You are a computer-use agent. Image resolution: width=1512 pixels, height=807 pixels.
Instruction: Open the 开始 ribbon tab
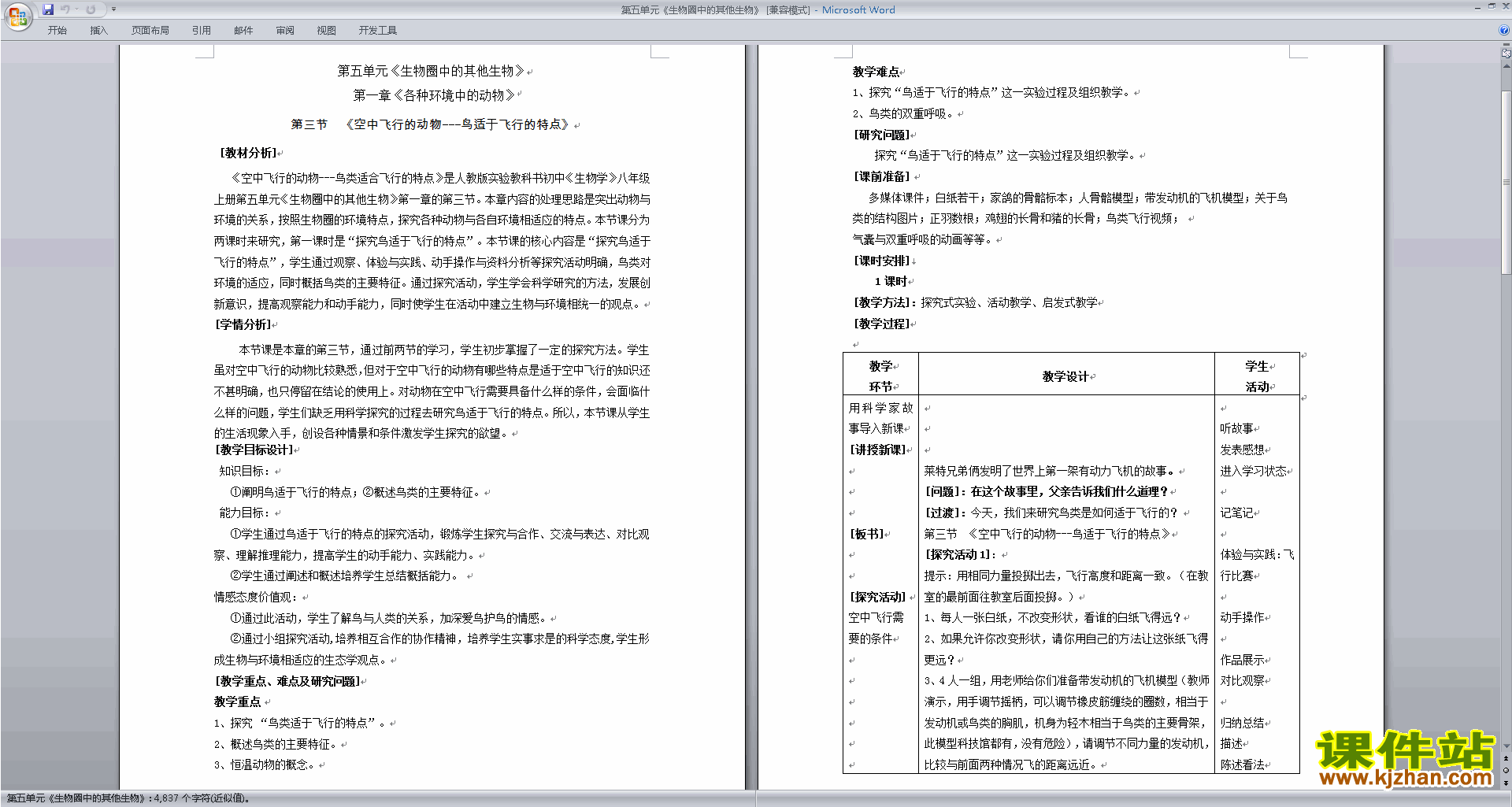[57, 31]
